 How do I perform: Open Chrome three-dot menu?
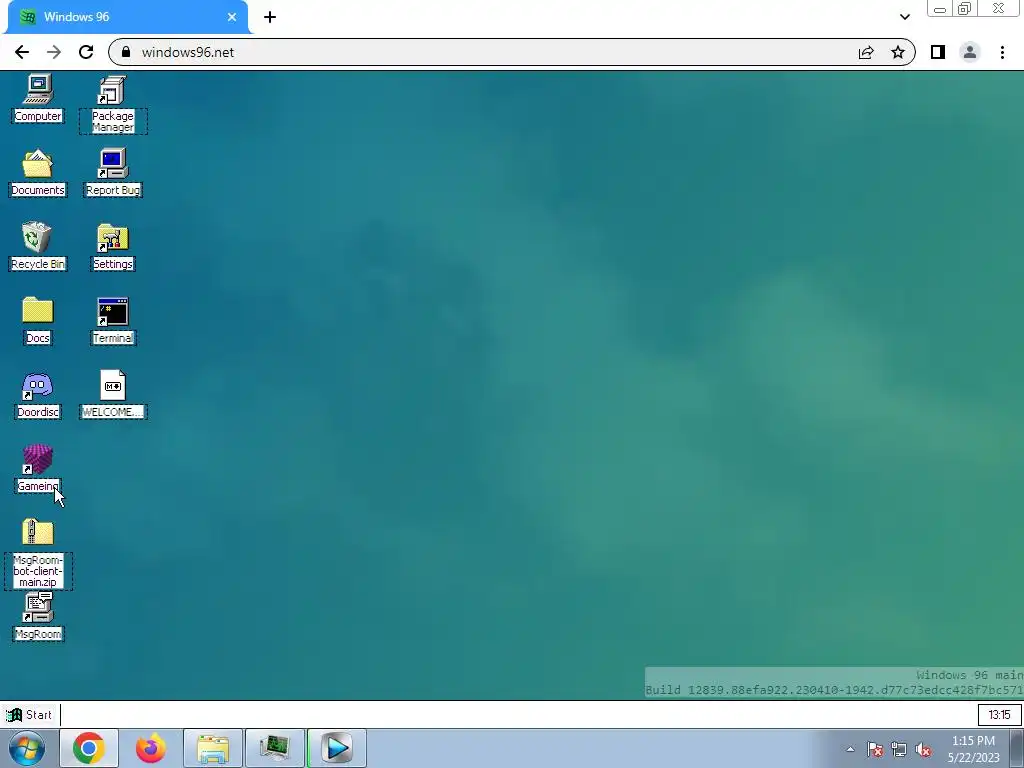point(1002,52)
